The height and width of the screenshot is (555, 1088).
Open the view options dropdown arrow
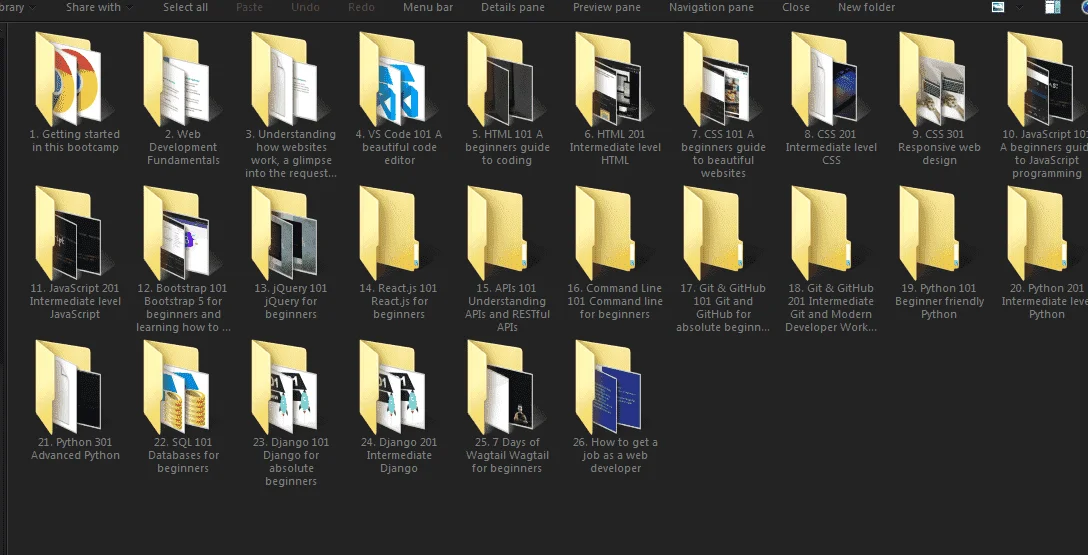click(1019, 8)
